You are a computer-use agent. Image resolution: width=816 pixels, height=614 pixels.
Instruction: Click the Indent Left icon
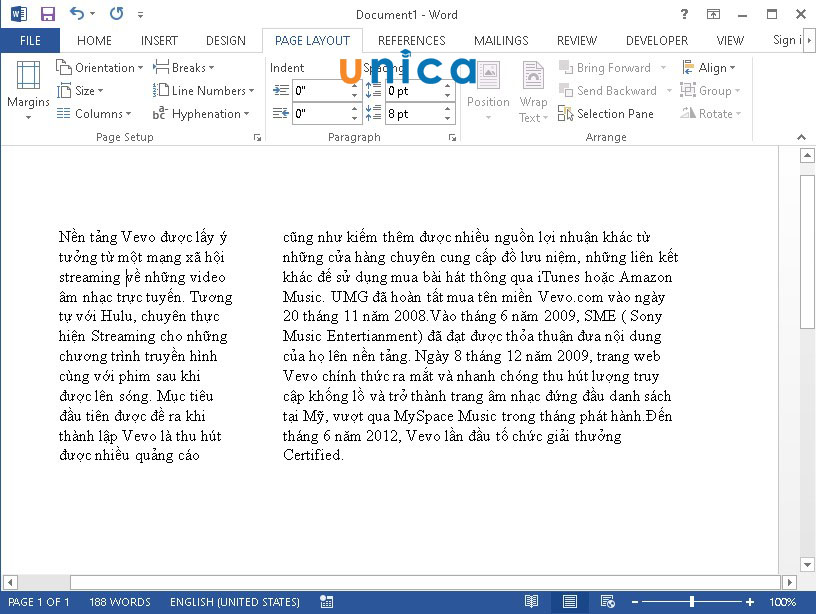tap(281, 91)
